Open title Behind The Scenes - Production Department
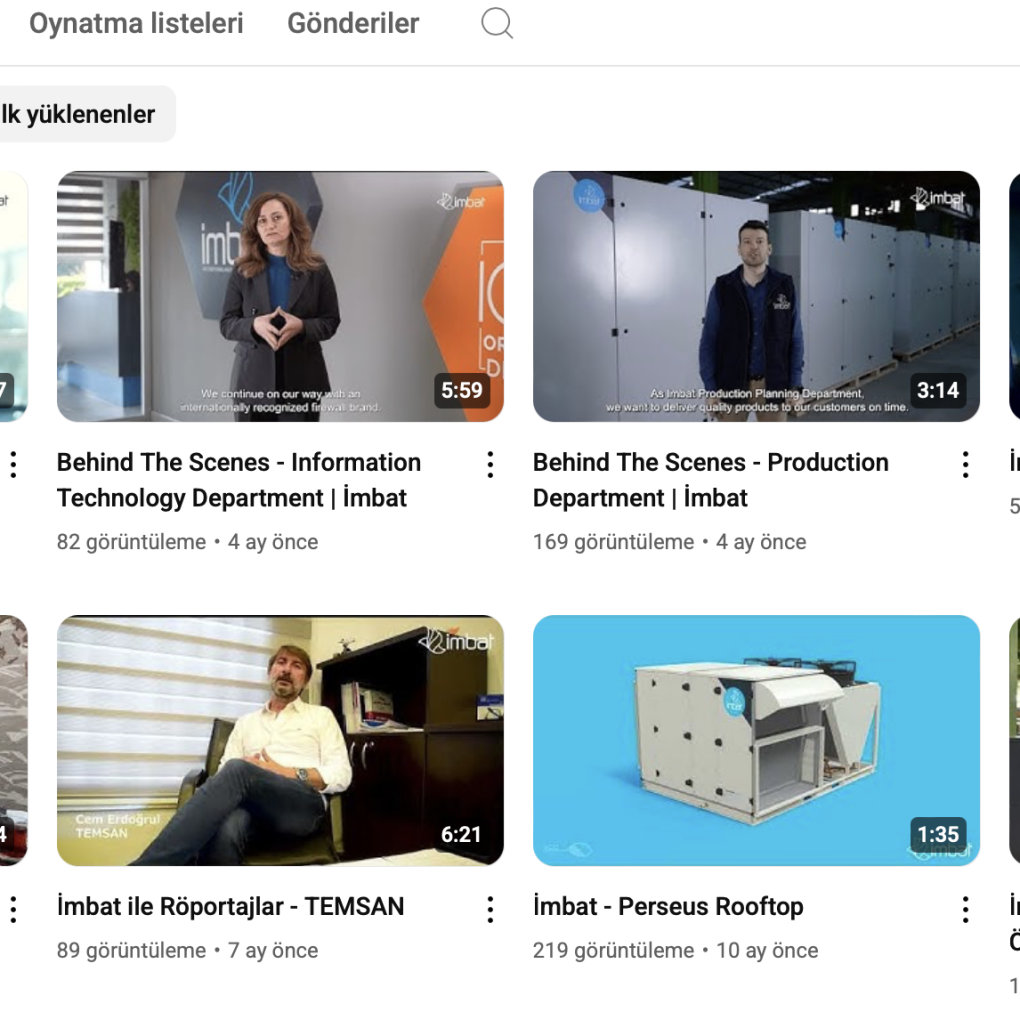1020x1020 pixels. point(710,480)
